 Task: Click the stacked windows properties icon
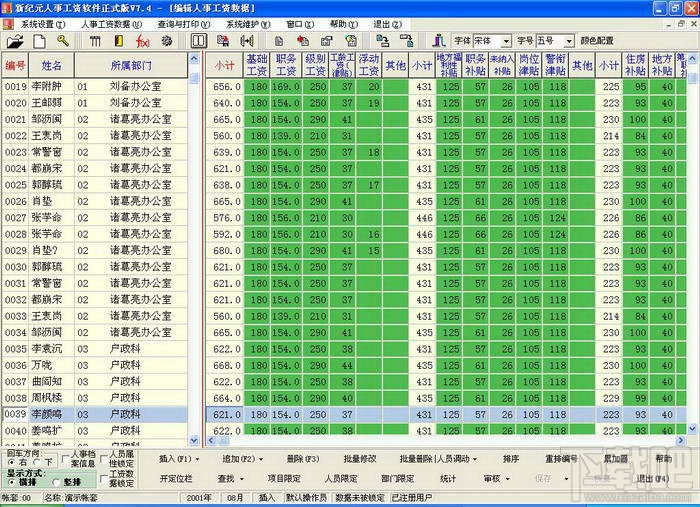point(327,42)
